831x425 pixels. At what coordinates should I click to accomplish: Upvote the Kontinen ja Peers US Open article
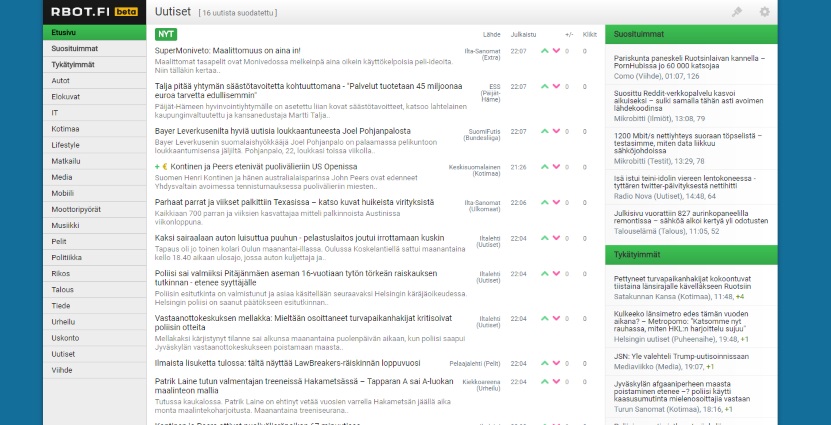pos(545,167)
